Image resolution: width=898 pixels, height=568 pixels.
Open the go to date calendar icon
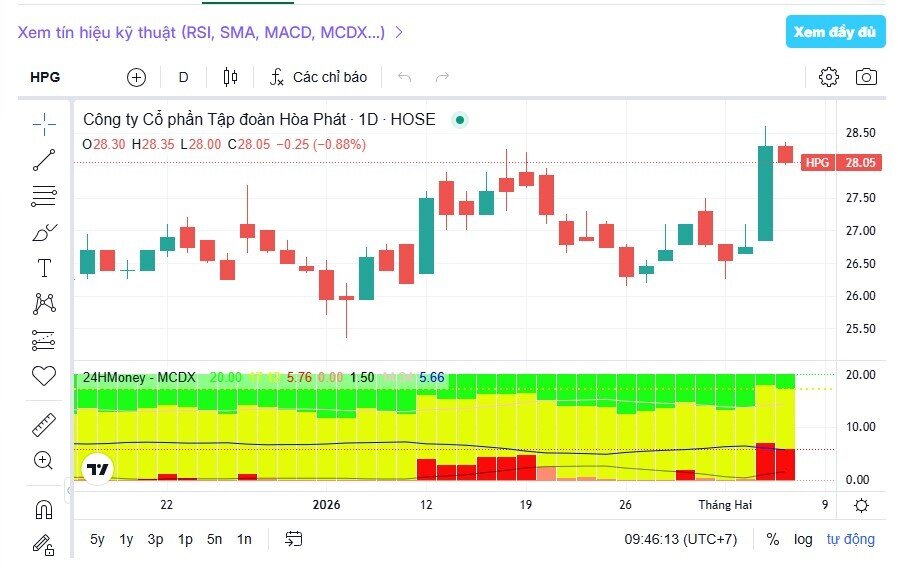[x=294, y=539]
